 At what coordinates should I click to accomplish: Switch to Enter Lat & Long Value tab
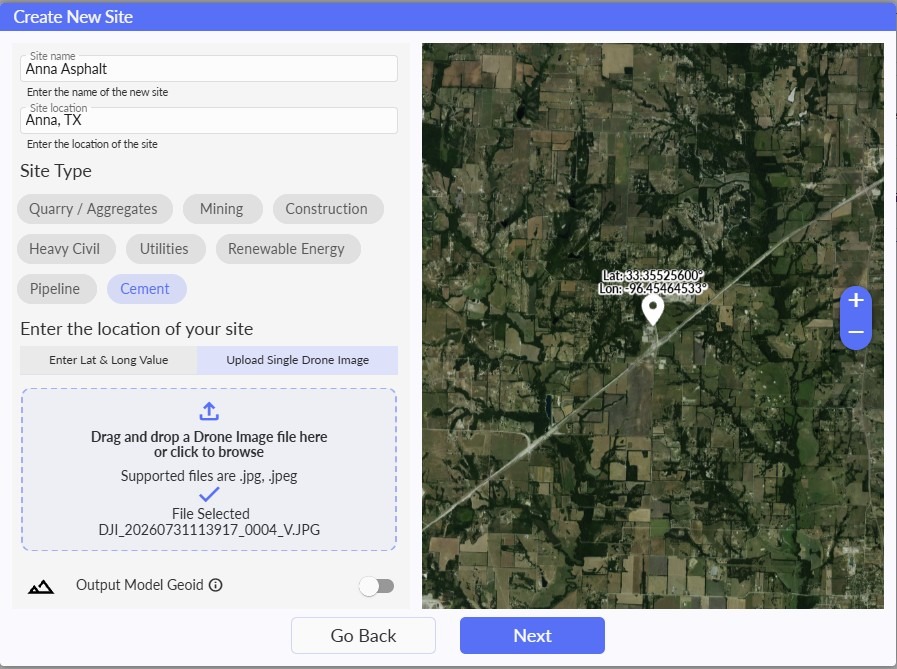[x=109, y=360]
